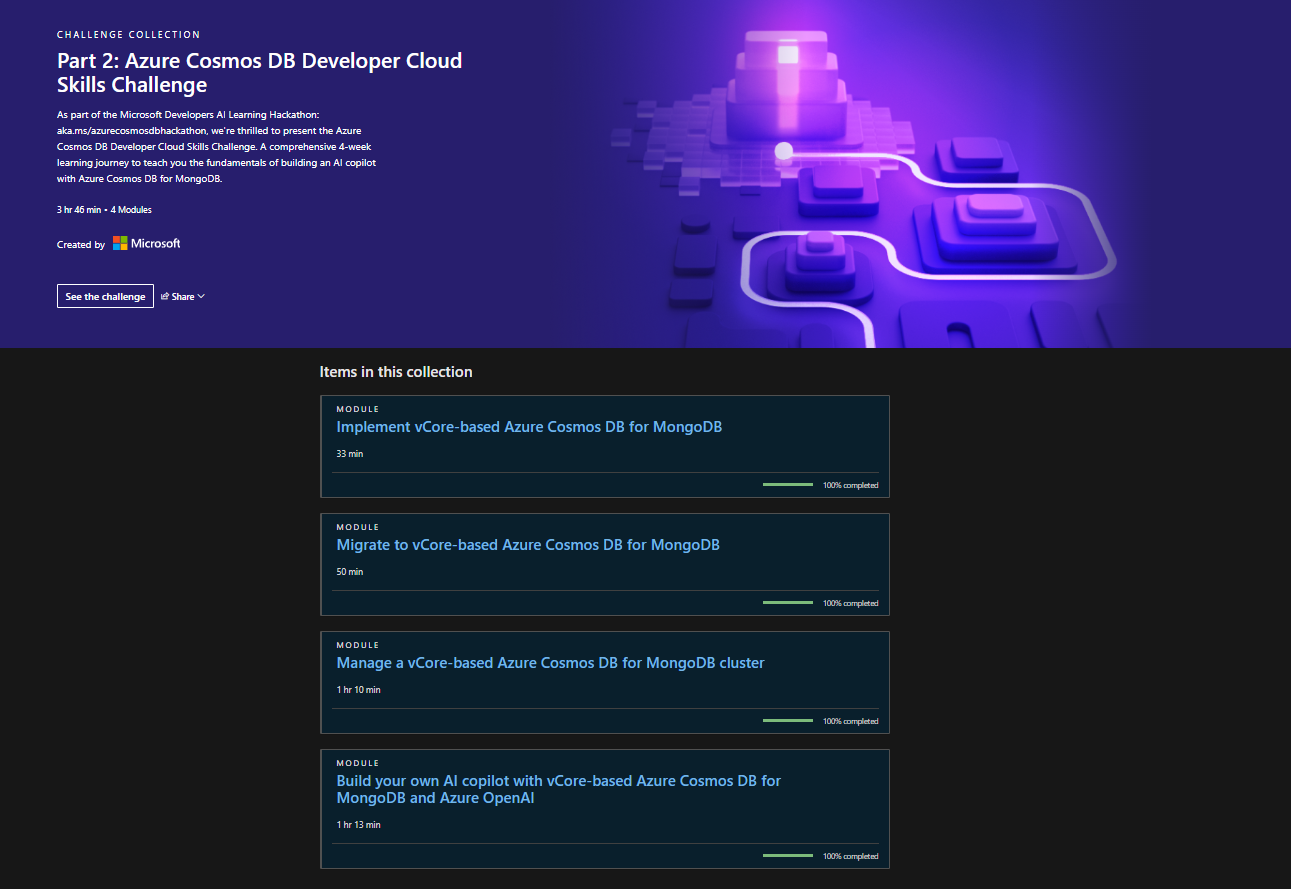Open Implement vCore-based Azure Cosmos DB module
The height and width of the screenshot is (889, 1291).
pyautogui.click(x=529, y=427)
